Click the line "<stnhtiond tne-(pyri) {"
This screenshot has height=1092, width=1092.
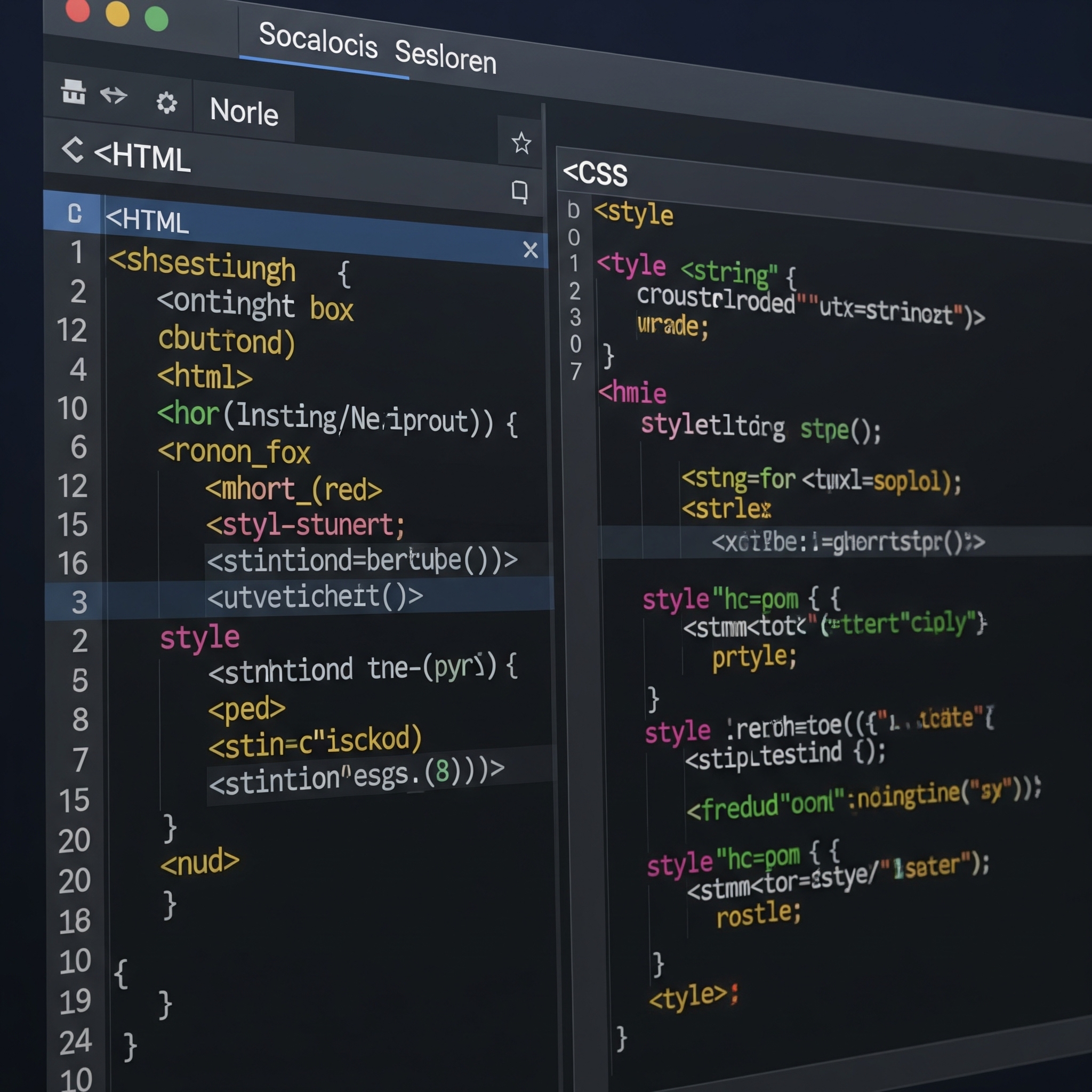point(363,669)
